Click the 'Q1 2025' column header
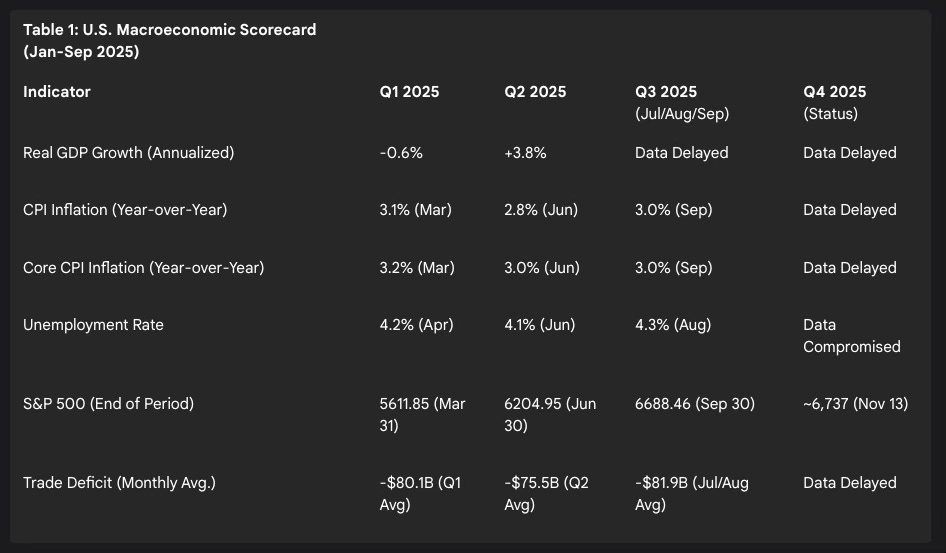The height and width of the screenshot is (553, 946). [x=409, y=92]
